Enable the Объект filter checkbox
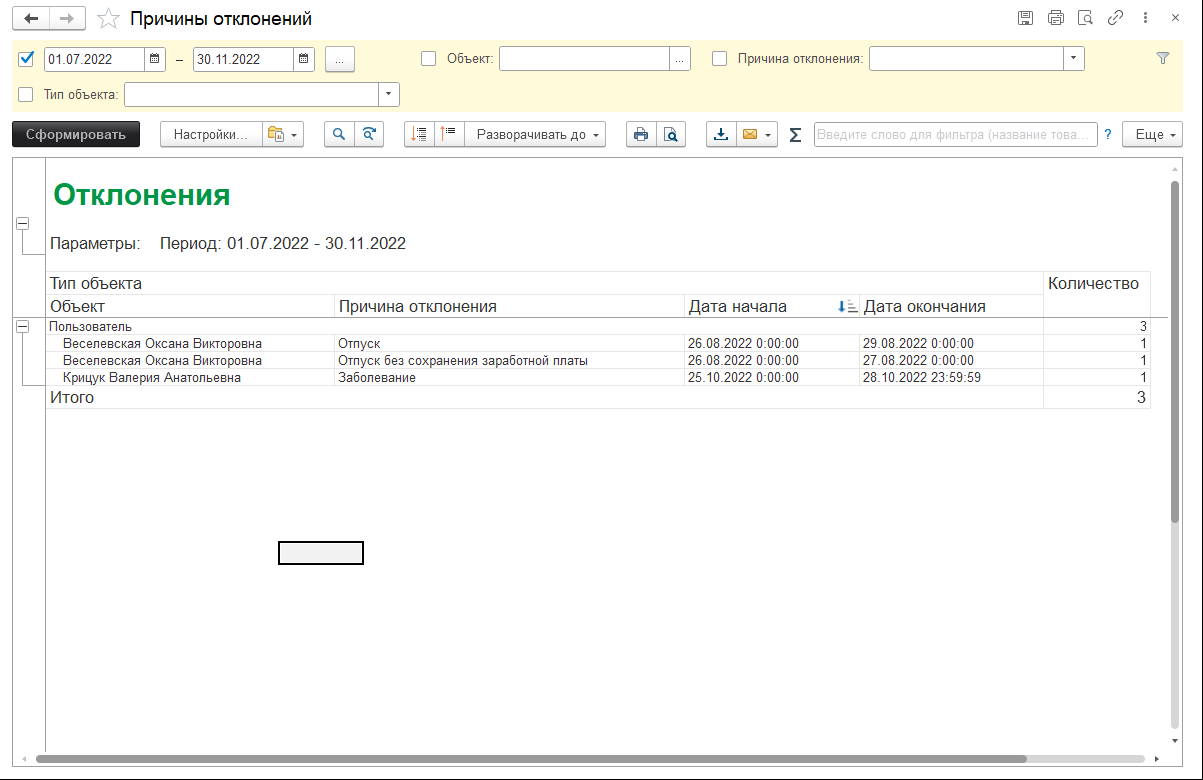This screenshot has height=780, width=1203. (429, 59)
